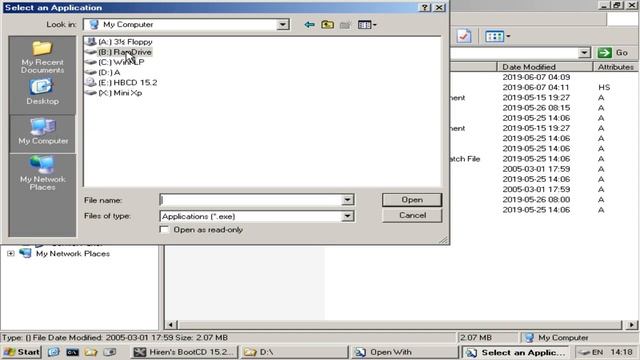Click the Select an Applic... taskbar item
The height and width of the screenshot is (360, 640).
(x=516, y=352)
